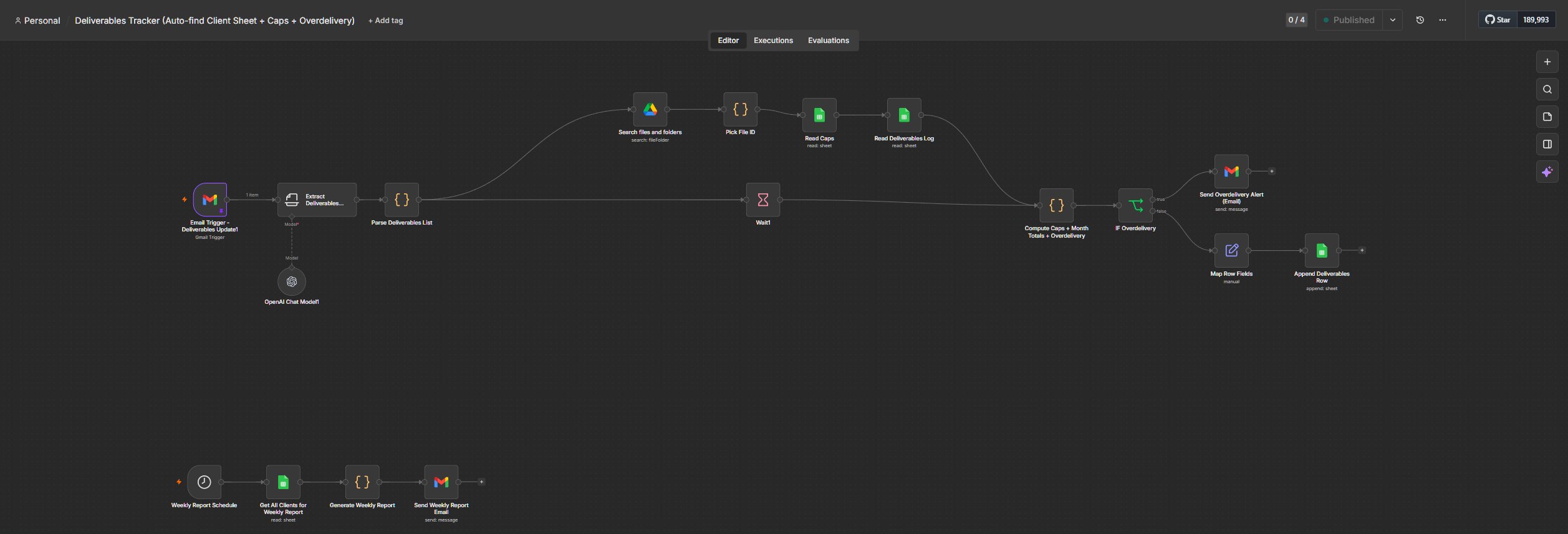Open the Send Weekly Report Email node

click(441, 482)
